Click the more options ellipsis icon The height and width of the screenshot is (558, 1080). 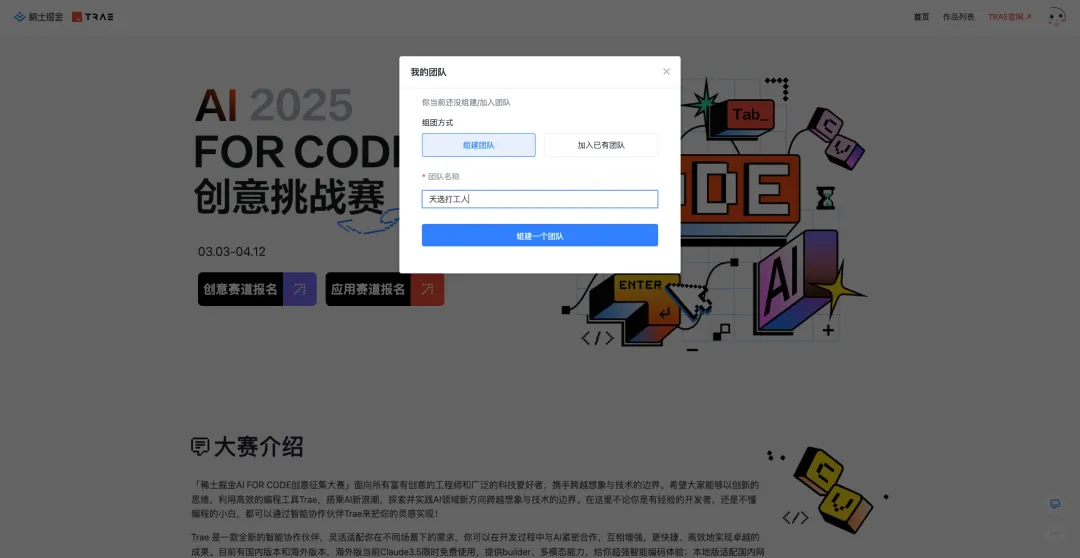point(1055,533)
